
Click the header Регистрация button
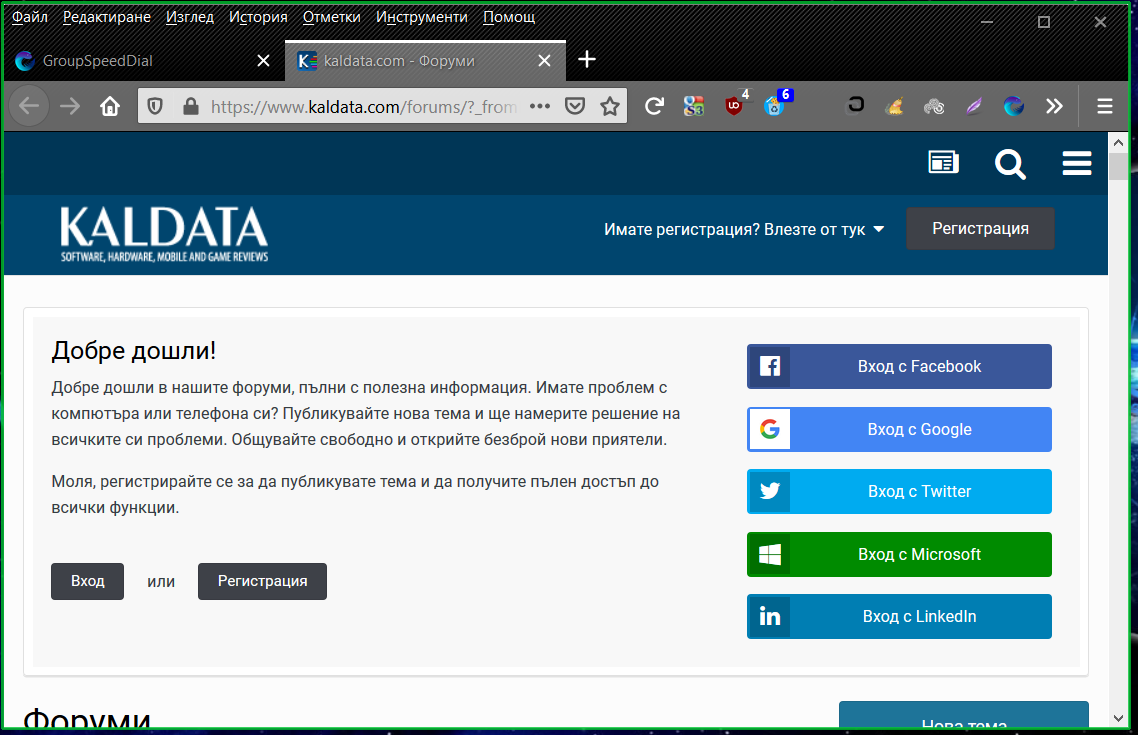[x=980, y=229]
